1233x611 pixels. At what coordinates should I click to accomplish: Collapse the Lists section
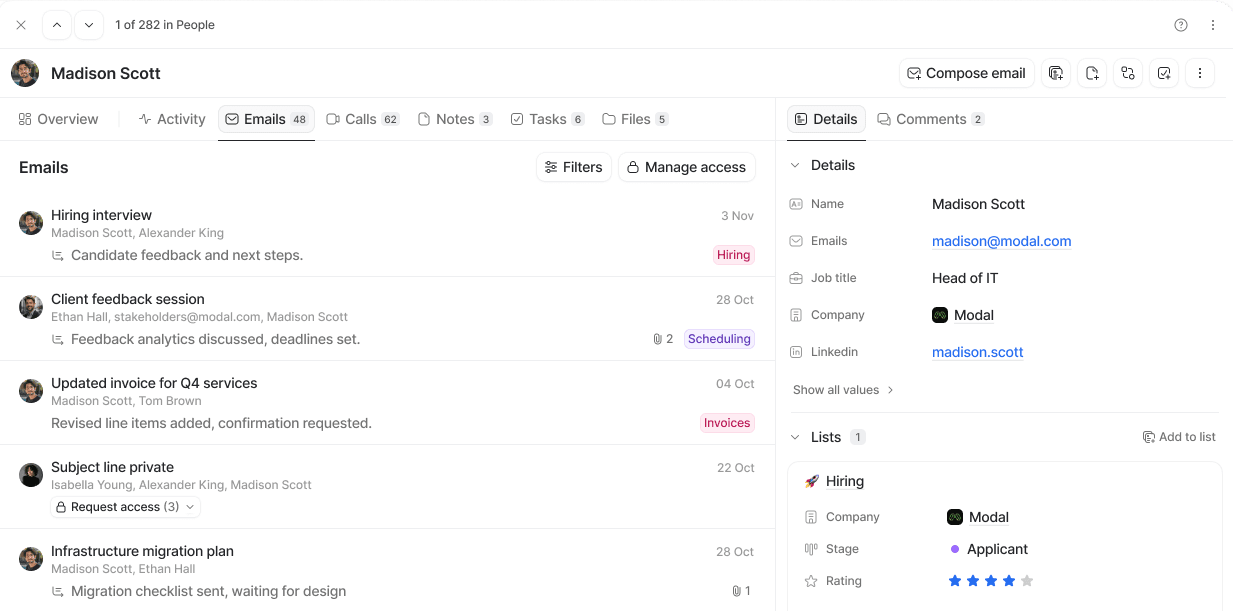click(x=795, y=437)
